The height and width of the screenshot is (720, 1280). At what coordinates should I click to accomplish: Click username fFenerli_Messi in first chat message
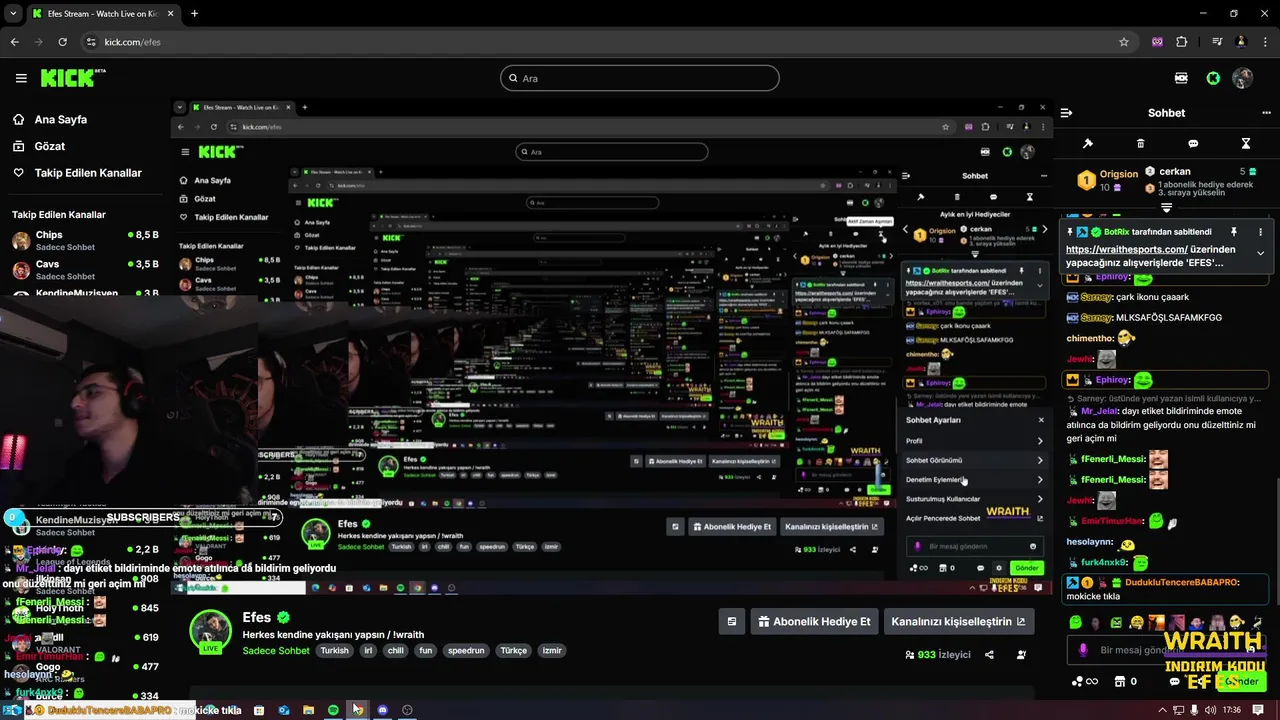pos(1113,459)
